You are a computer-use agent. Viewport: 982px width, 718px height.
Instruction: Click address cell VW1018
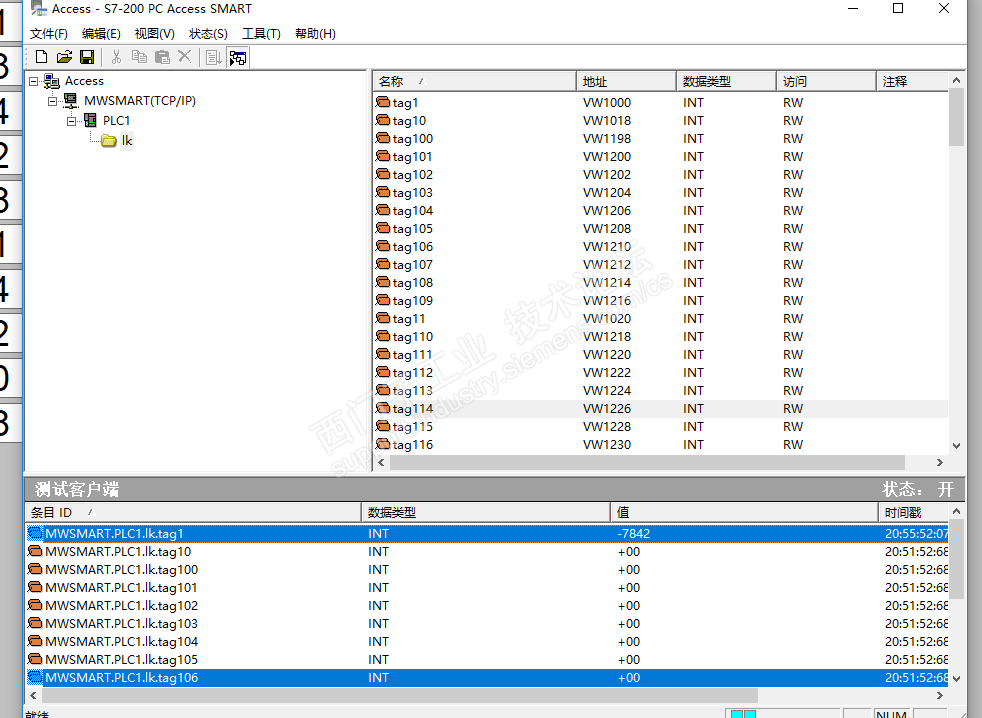point(607,120)
